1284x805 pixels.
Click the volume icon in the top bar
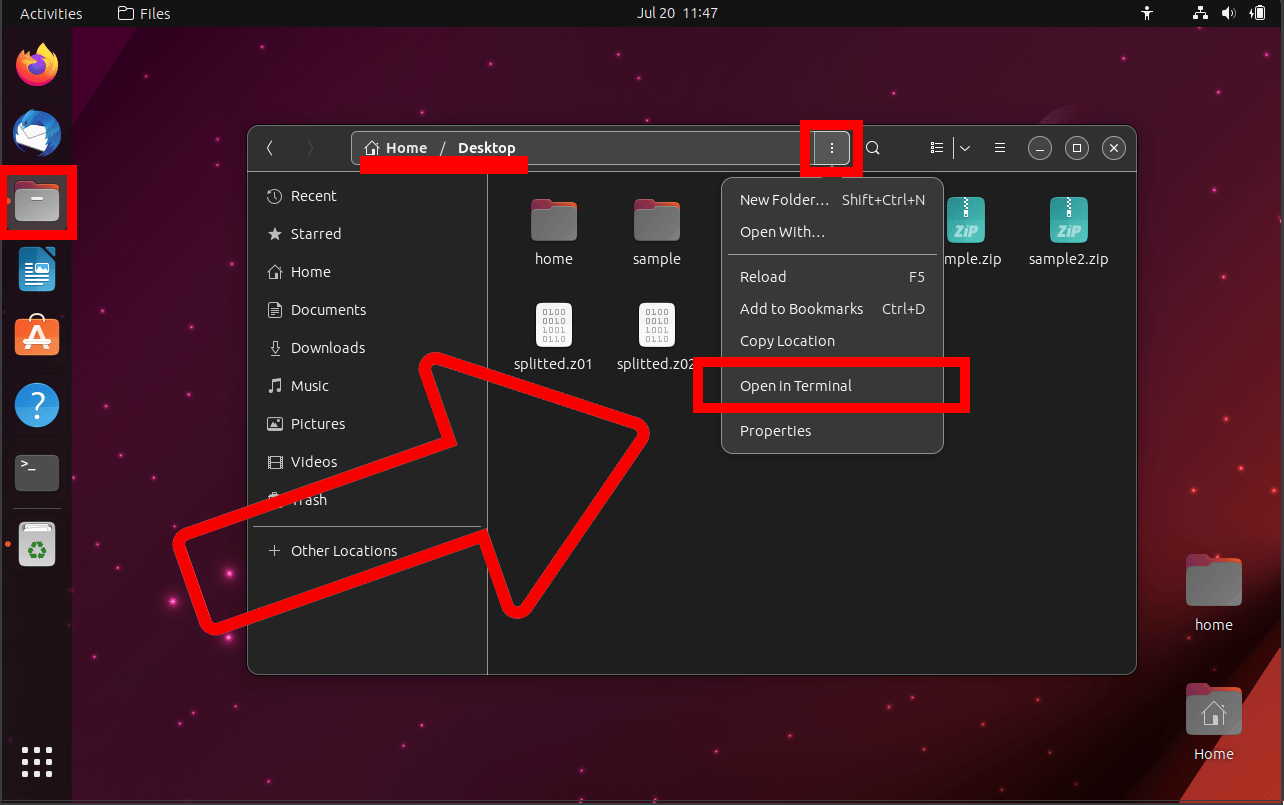click(1229, 13)
